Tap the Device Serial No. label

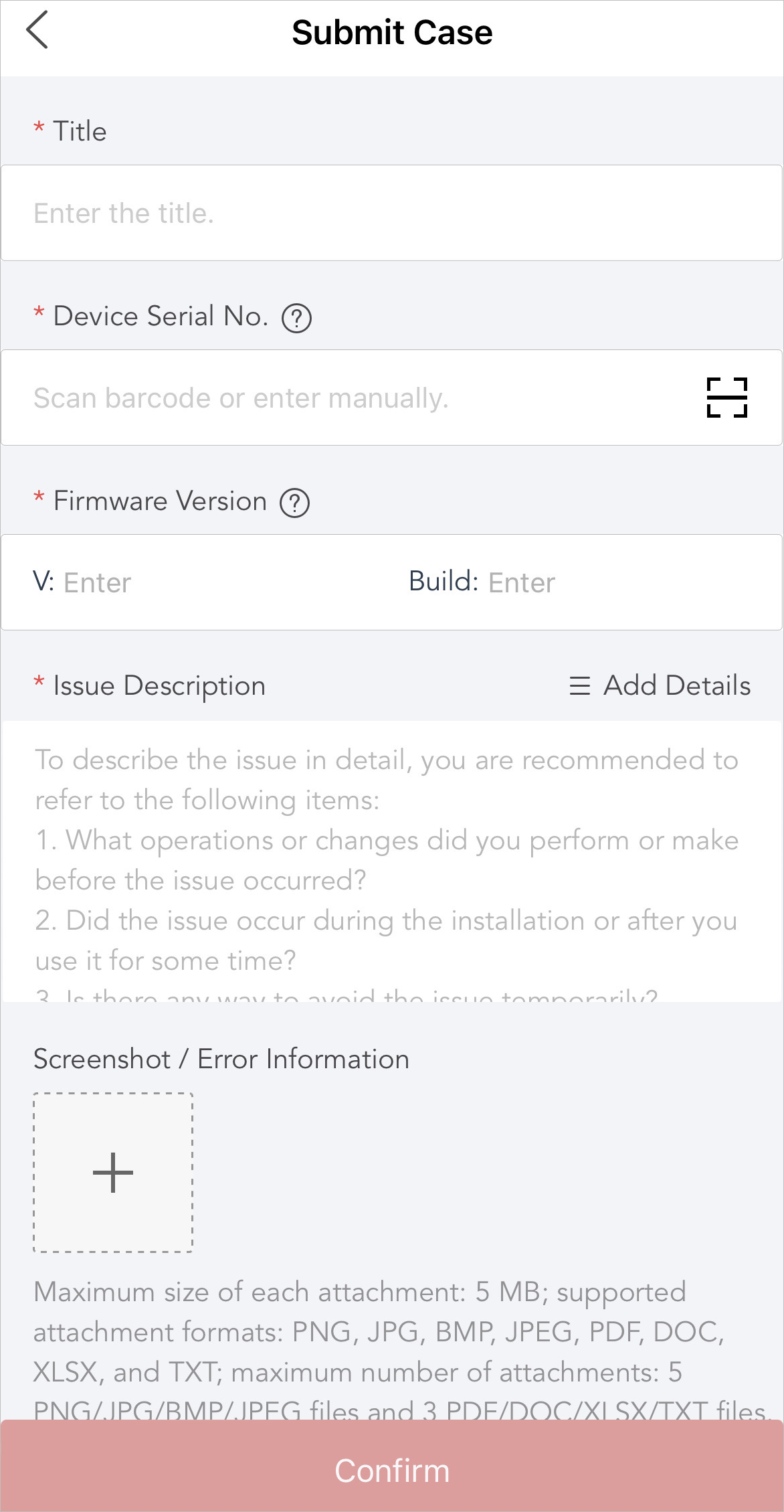tap(161, 316)
